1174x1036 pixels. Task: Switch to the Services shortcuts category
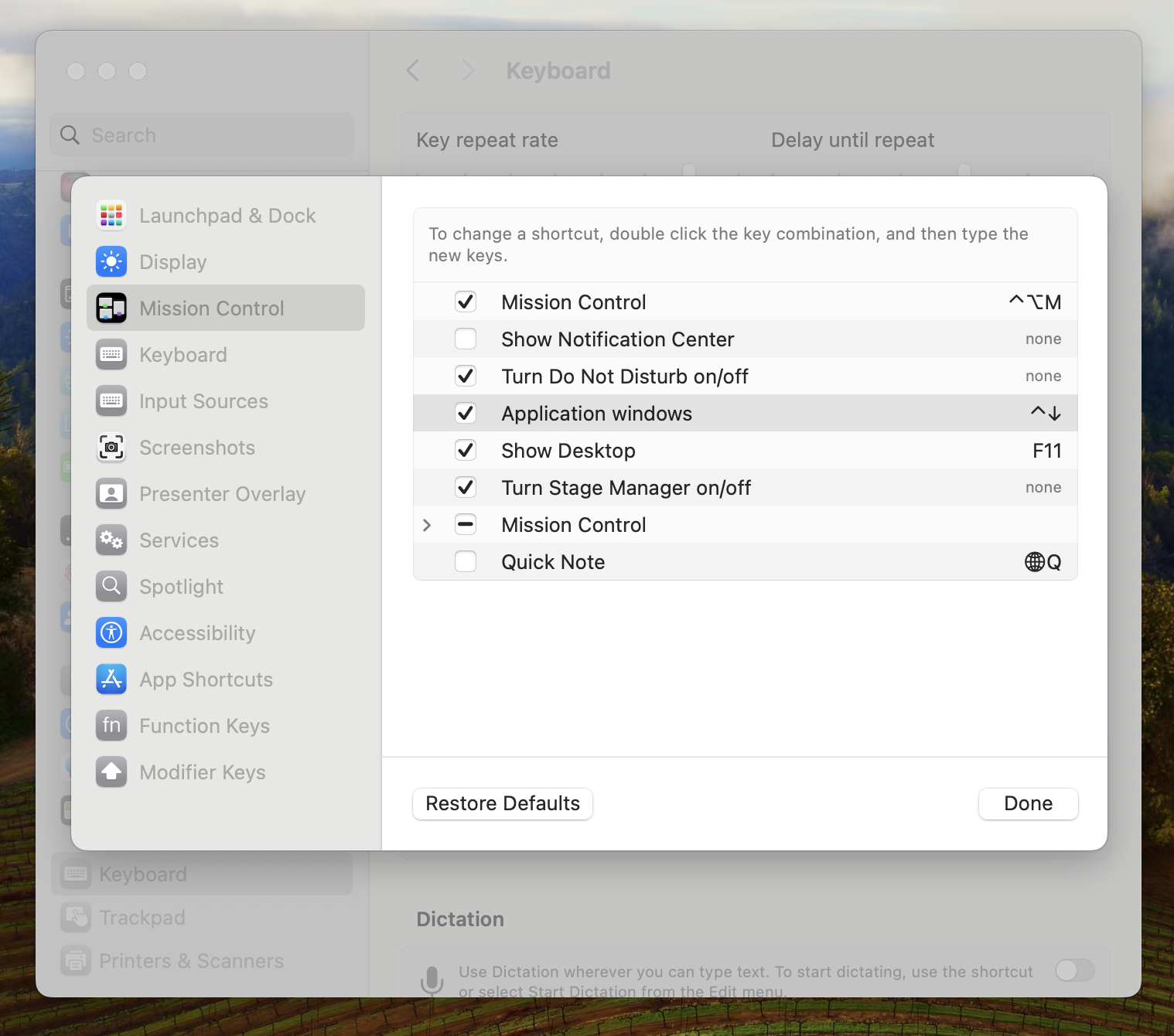226,540
